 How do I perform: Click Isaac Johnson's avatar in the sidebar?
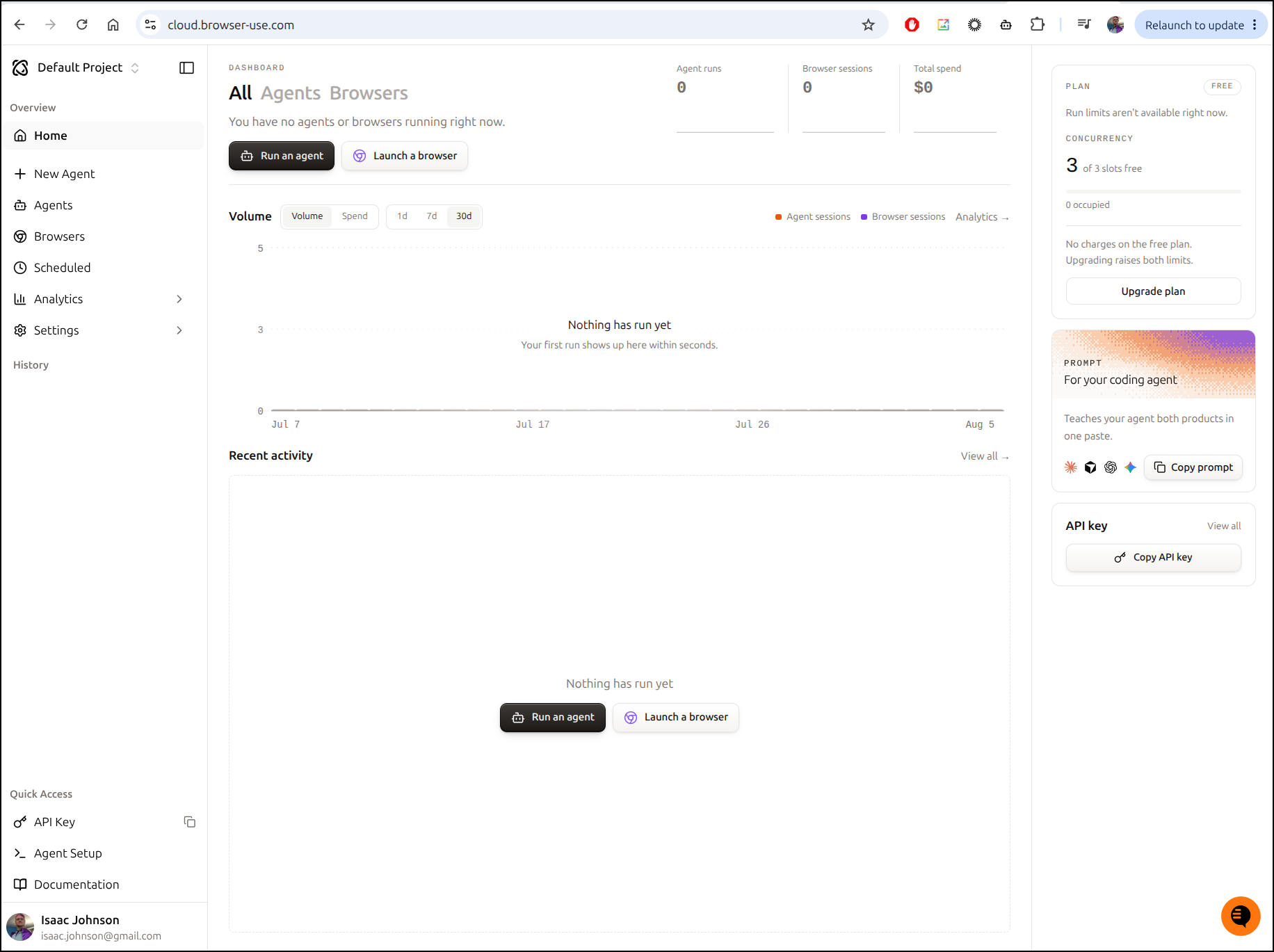pyautogui.click(x=20, y=927)
